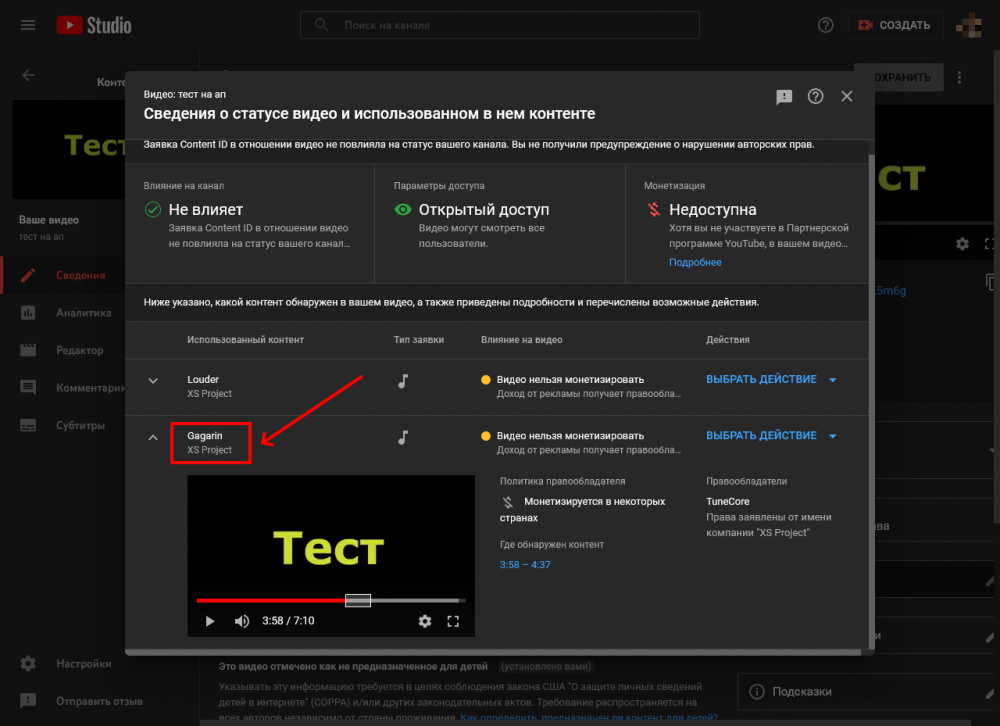Screen dimensions: 1000x726
Task: Open Субтитры in the sidebar
Action: [x=64, y=425]
